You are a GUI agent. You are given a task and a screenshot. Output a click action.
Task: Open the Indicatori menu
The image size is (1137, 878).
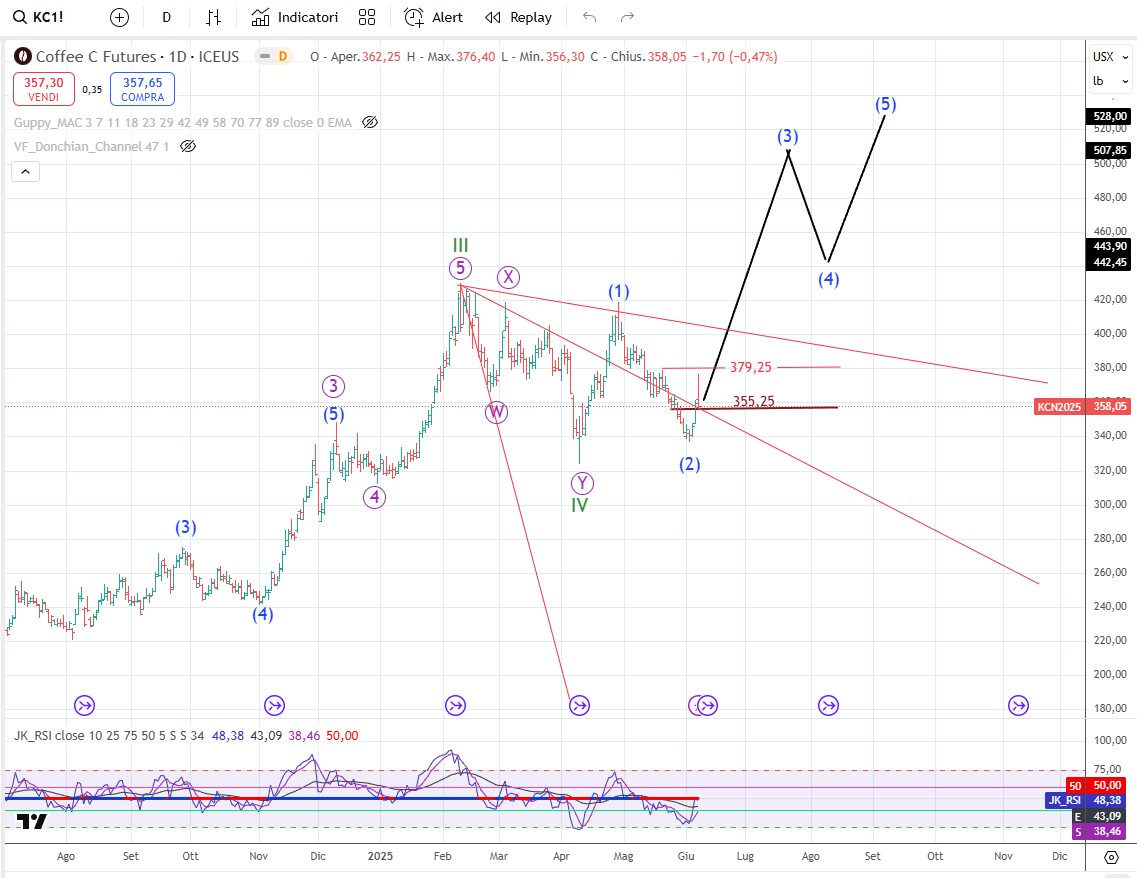point(295,17)
